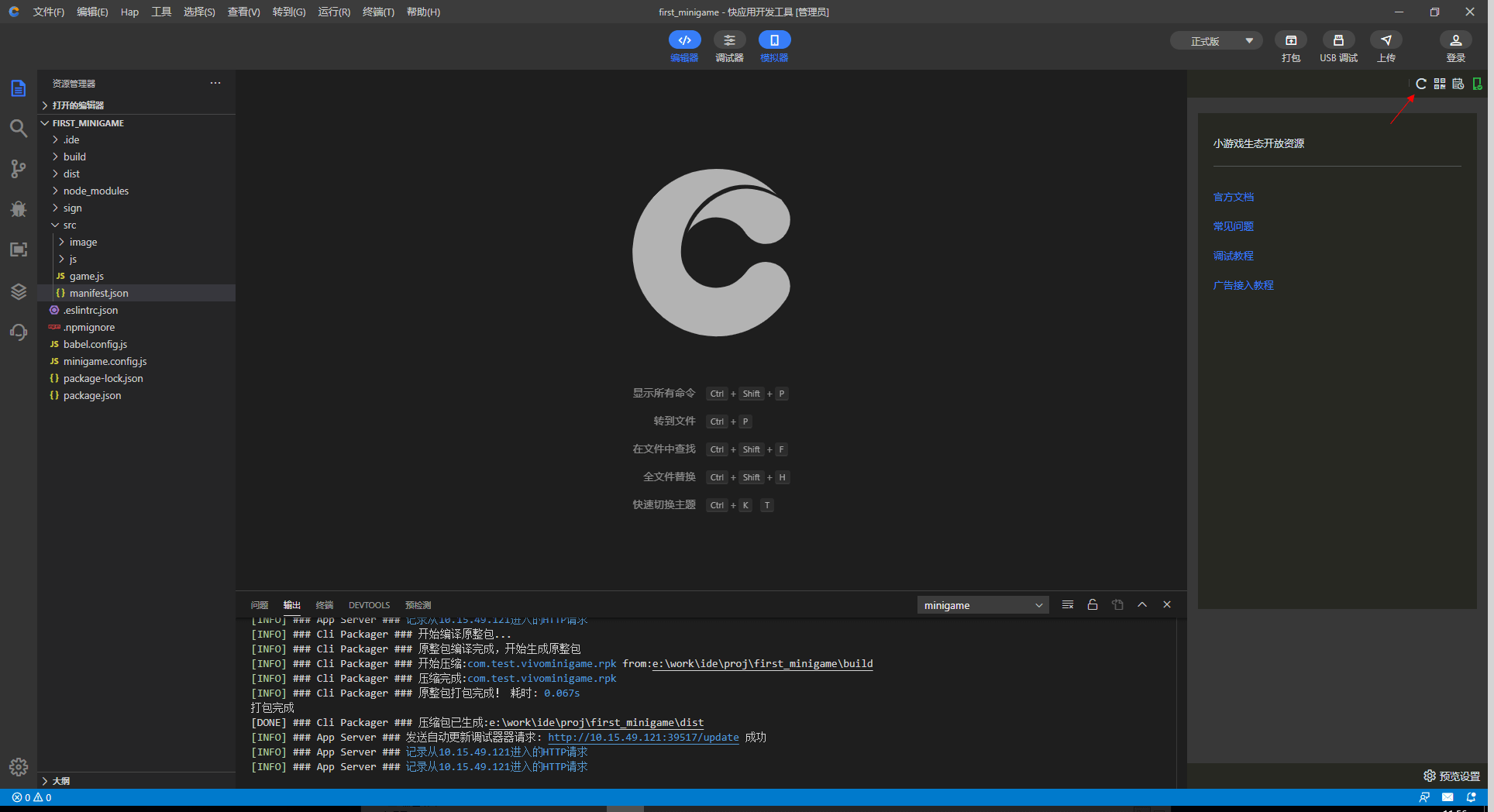Viewport: 1494px width, 812px height.
Task: Expand the image folder under src
Action: [136, 243]
